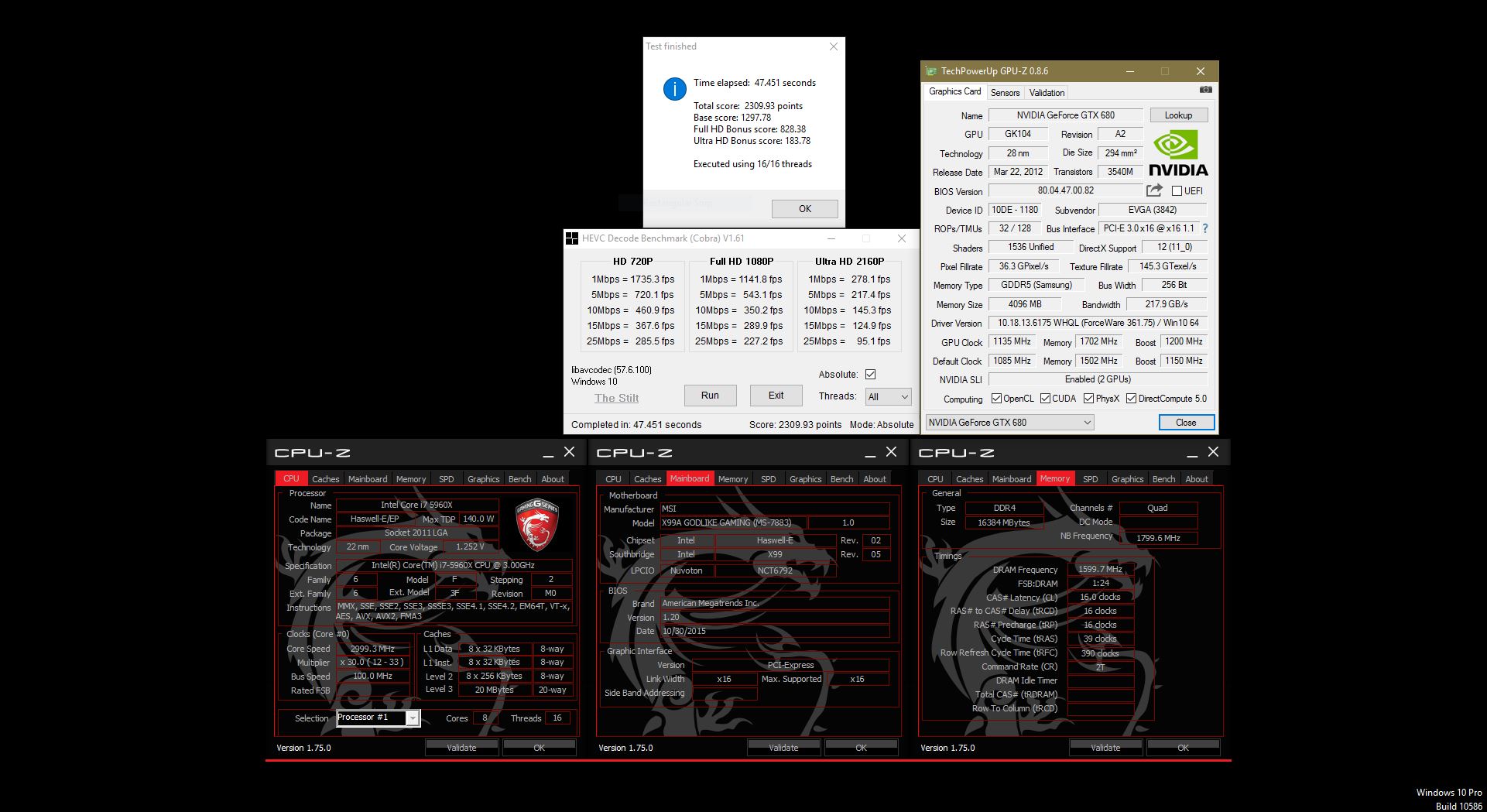Click the BIOS Date 10/30/2015 field
The image size is (1487, 812).
pyautogui.click(x=774, y=631)
